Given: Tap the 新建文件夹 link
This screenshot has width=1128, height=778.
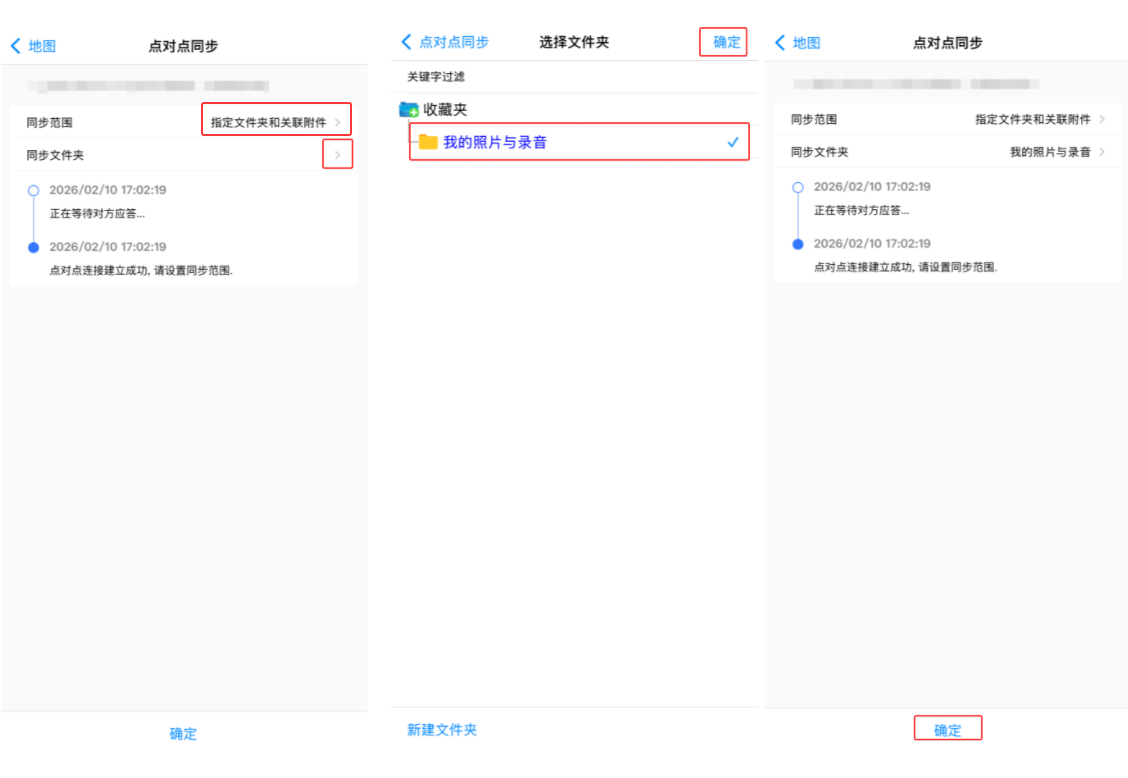Looking at the screenshot, I should coord(442,730).
